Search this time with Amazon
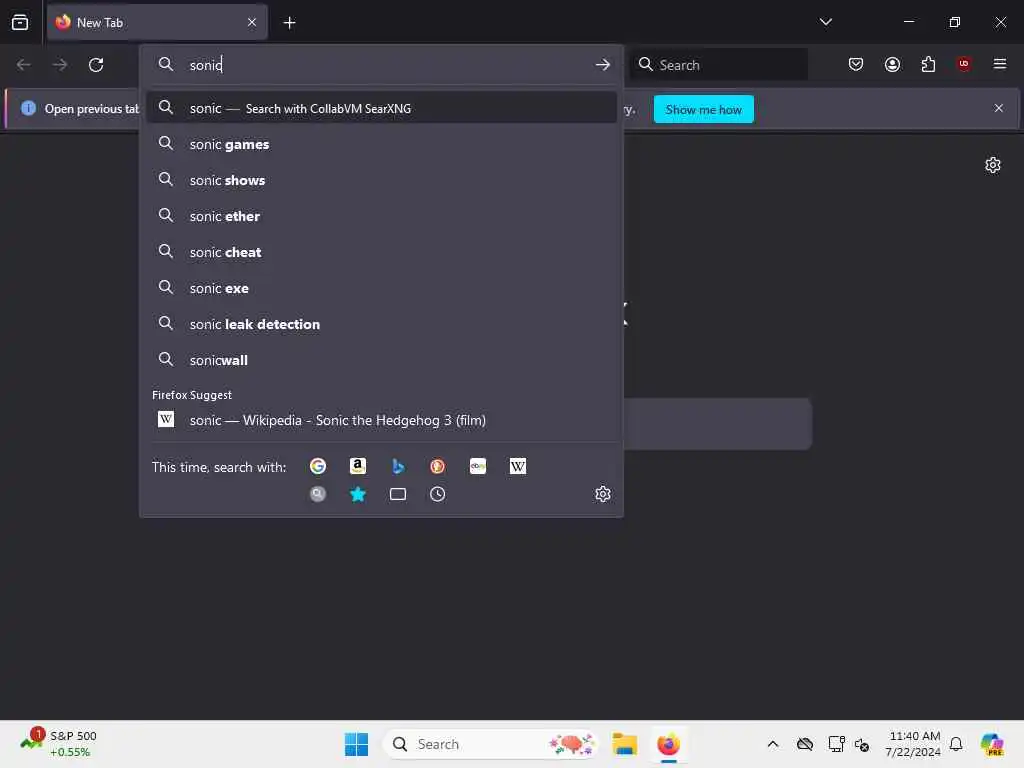 point(358,466)
